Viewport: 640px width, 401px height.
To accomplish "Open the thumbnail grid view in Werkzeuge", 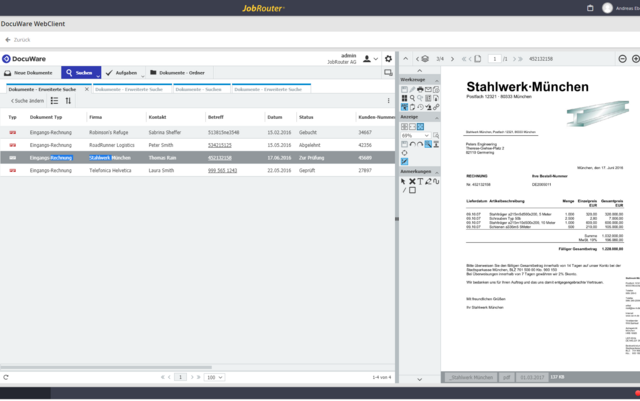I will (x=404, y=98).
